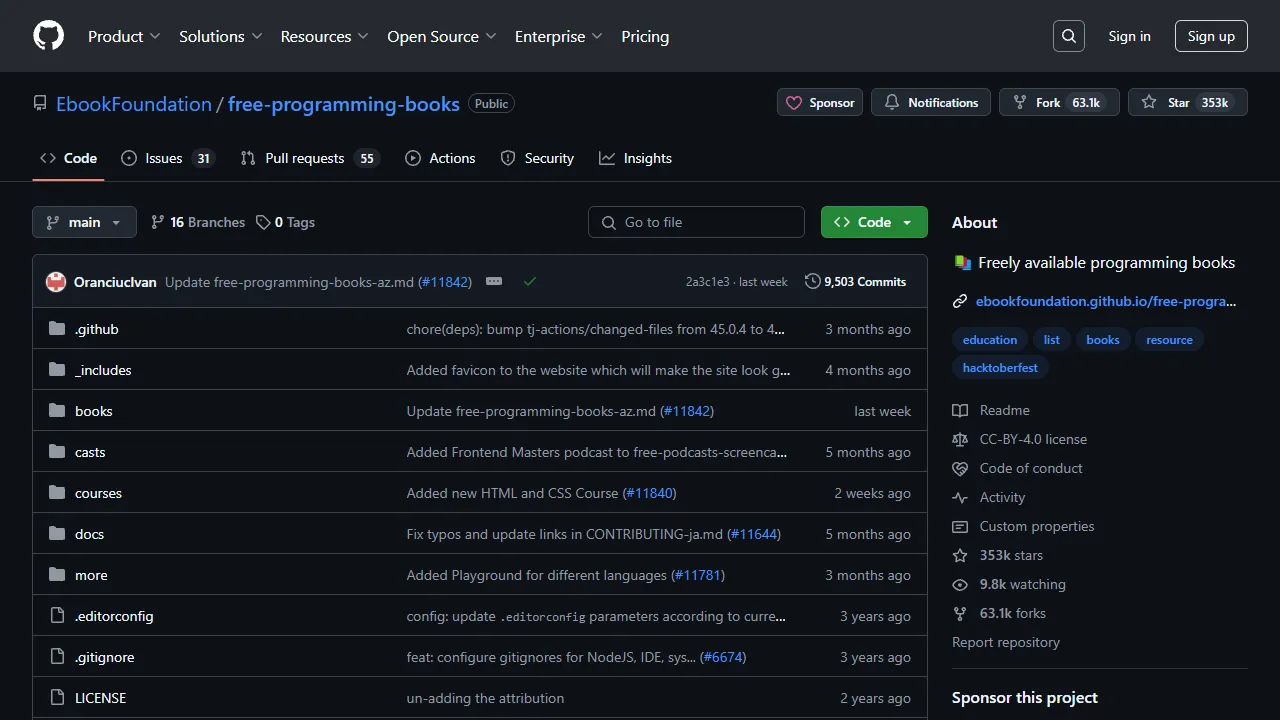Click the license scales icon
Image resolution: width=1280 pixels, height=720 pixels.
pos(960,439)
